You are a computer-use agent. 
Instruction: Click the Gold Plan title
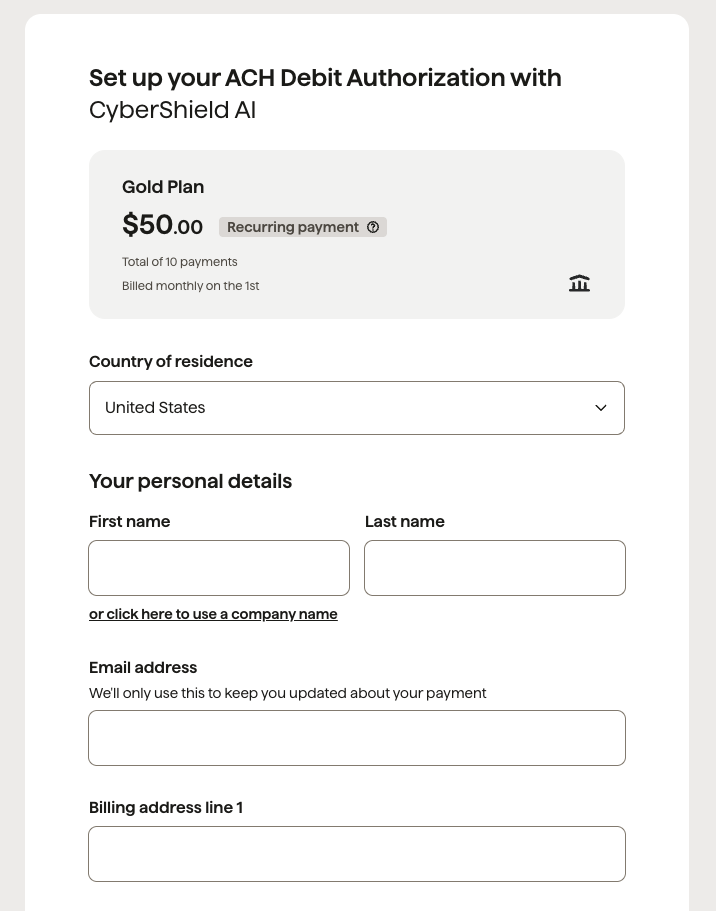[x=163, y=187]
